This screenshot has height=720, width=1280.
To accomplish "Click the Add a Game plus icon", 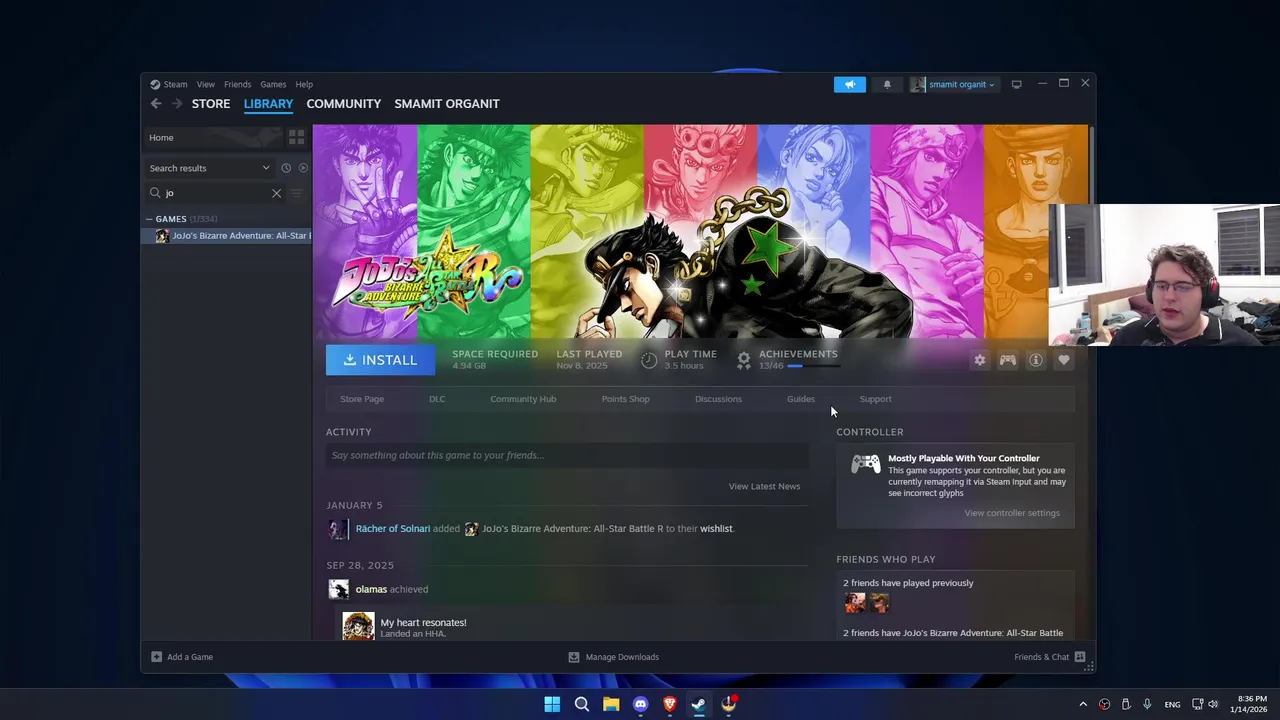I will (x=156, y=657).
